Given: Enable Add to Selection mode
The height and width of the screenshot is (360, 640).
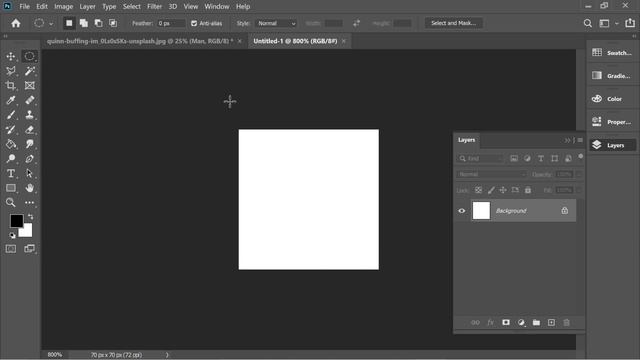Looking at the screenshot, I should click(84, 23).
